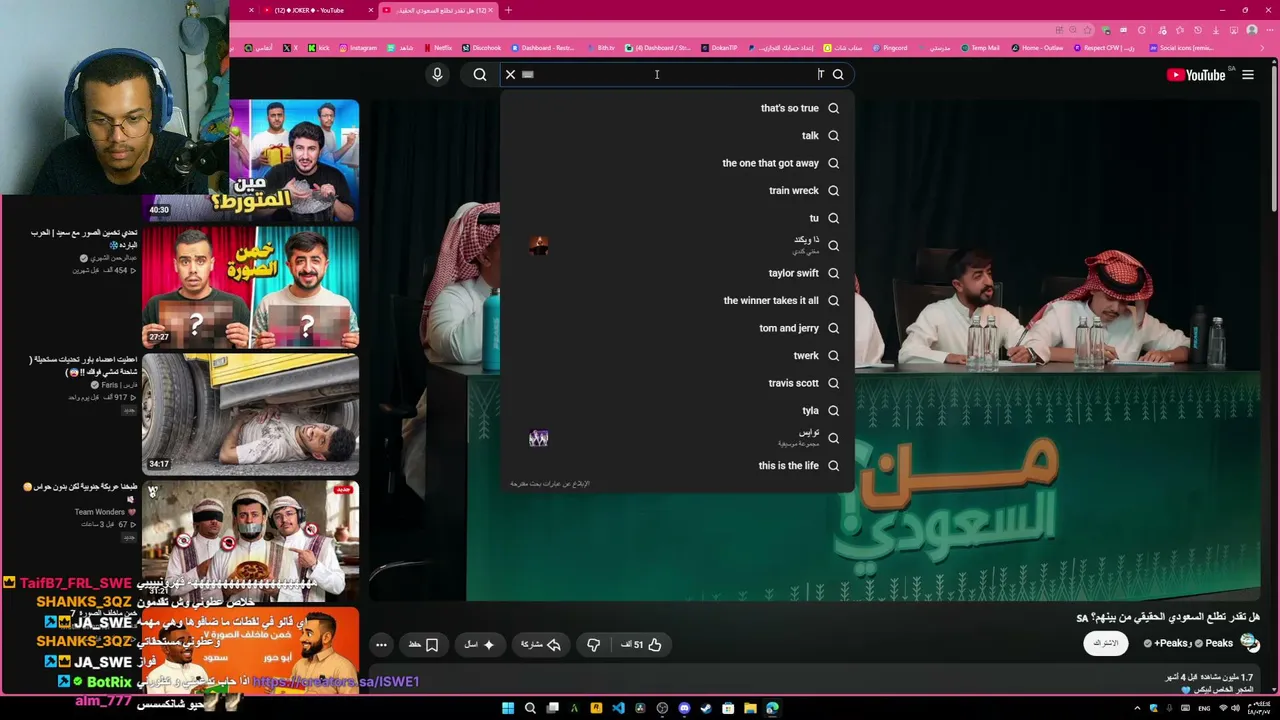
Task: Open Steam from the taskbar
Action: pyautogui.click(x=706, y=708)
